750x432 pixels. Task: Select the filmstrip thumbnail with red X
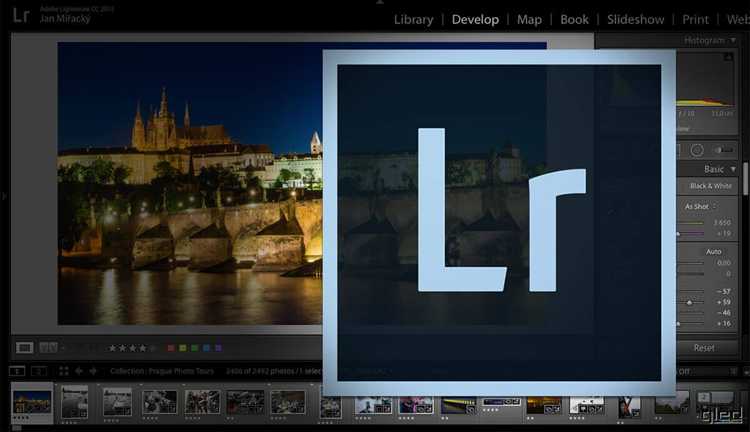point(629,408)
